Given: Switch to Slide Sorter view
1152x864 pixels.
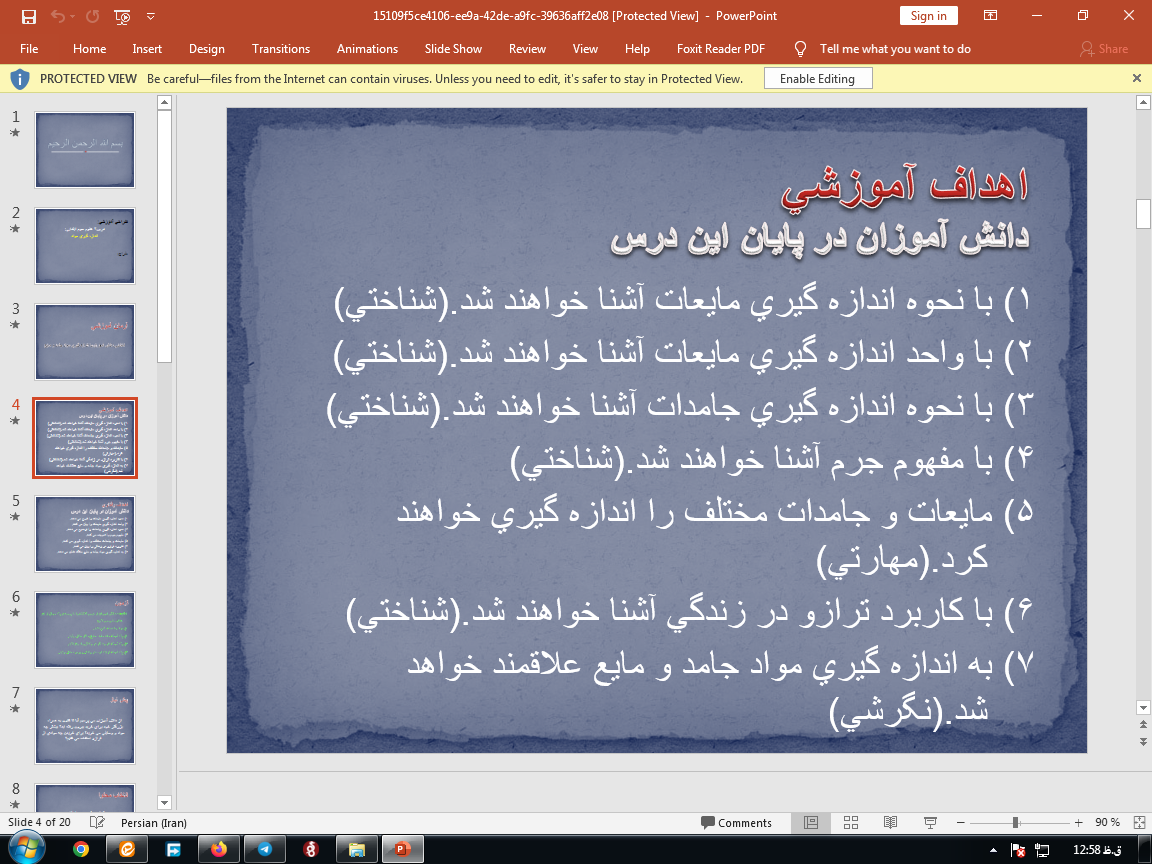Looking at the screenshot, I should (x=851, y=822).
